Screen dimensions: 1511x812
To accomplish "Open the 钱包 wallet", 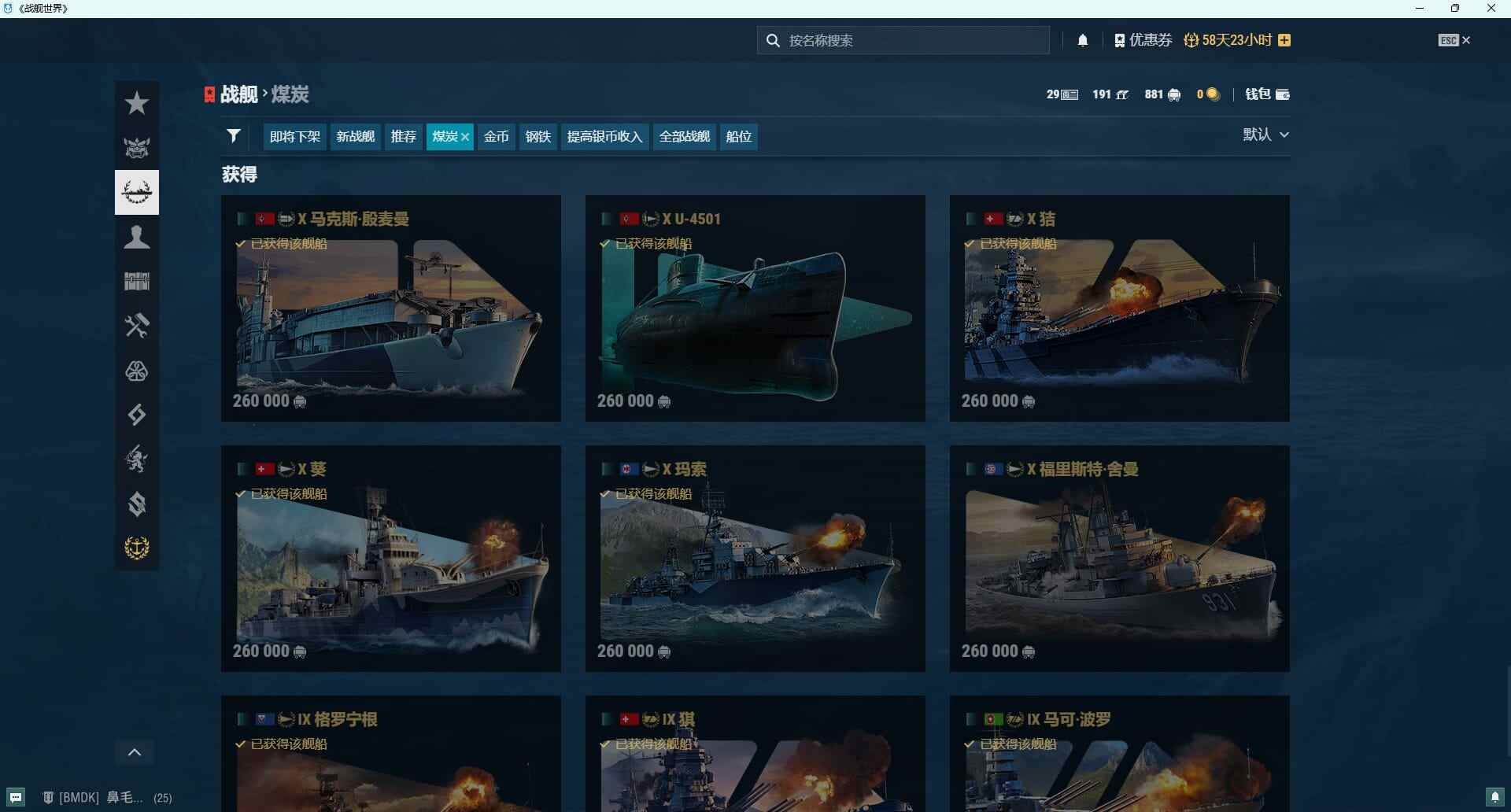I will (1267, 94).
